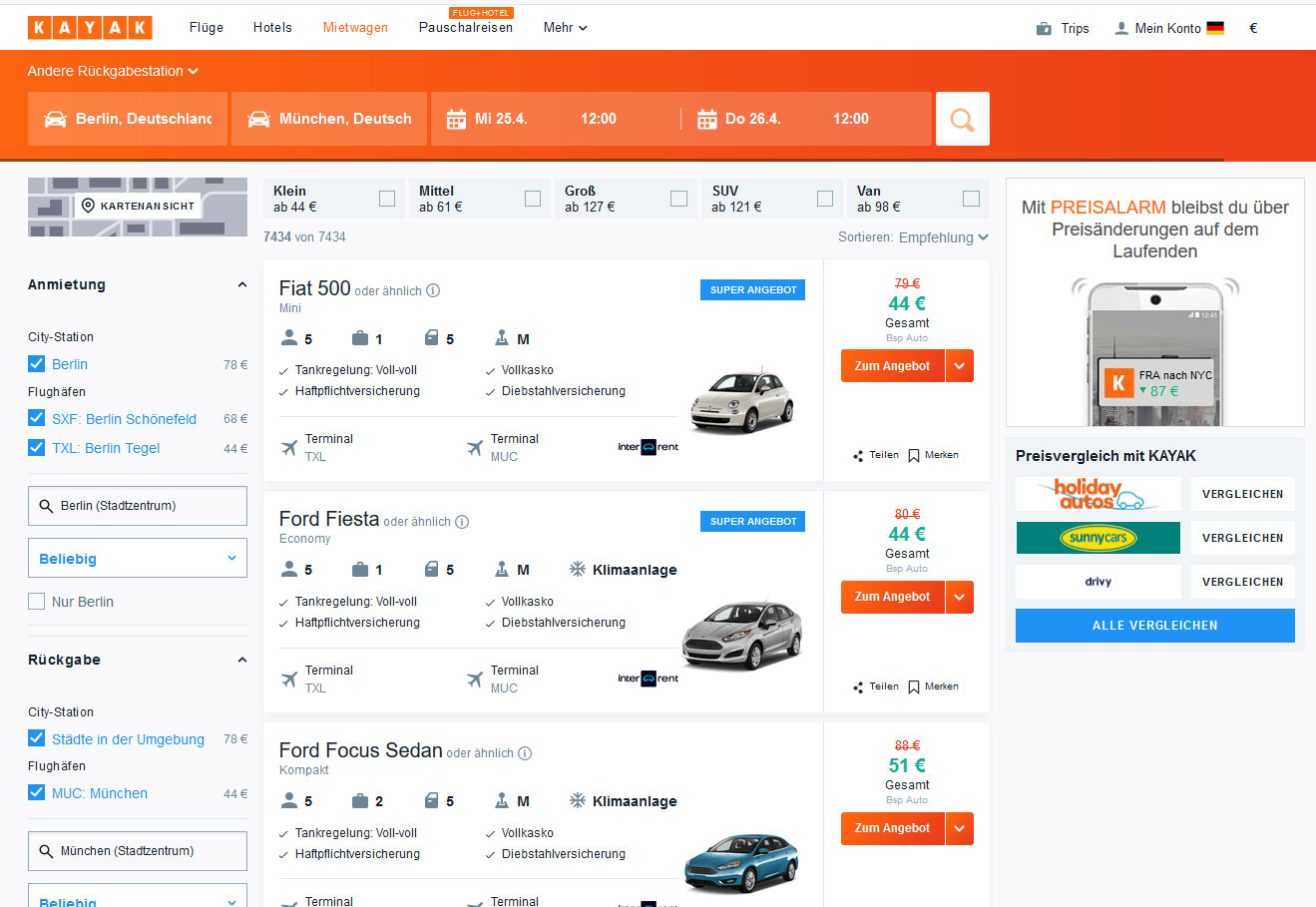Click the KAYAK logo
This screenshot has height=907, width=1316.
tap(90, 28)
